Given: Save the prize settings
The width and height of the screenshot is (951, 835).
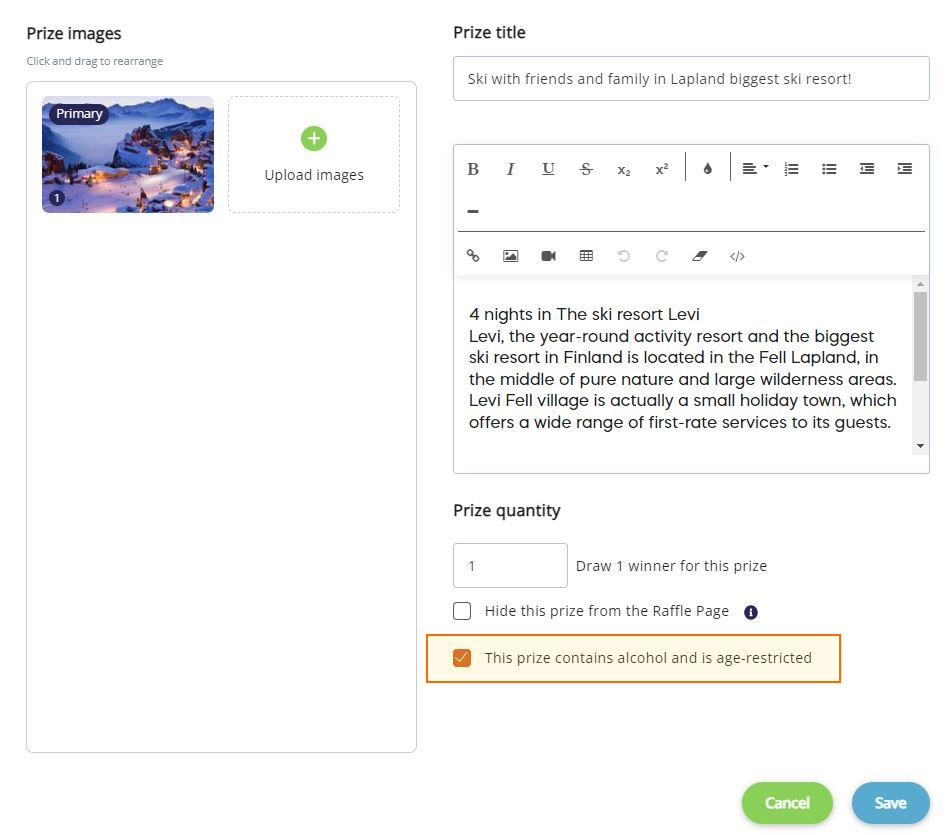Looking at the screenshot, I should coord(890,803).
